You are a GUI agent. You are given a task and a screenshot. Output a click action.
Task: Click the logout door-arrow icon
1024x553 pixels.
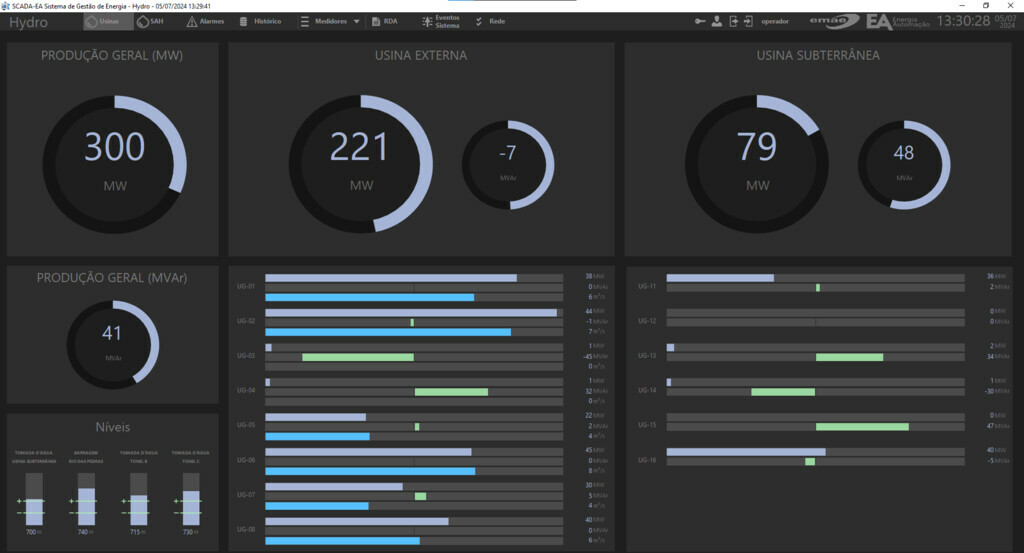point(733,21)
